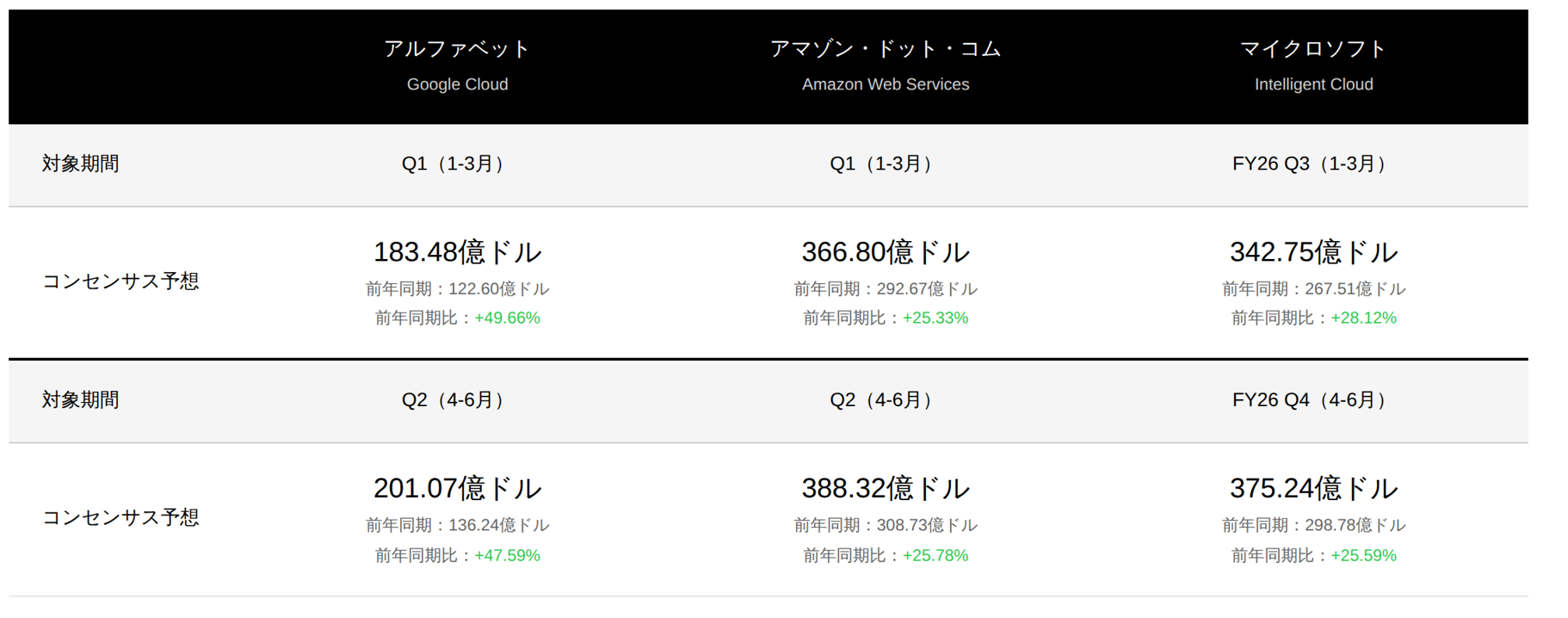
Task: Click the アルファベット column header
Action: 457,49
